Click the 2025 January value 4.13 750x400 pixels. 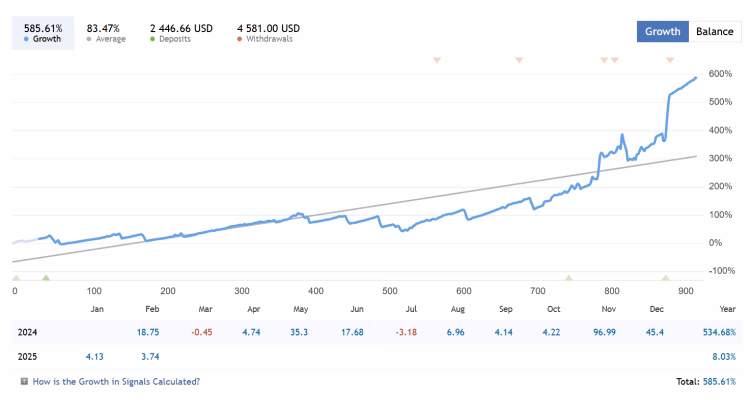pos(94,357)
